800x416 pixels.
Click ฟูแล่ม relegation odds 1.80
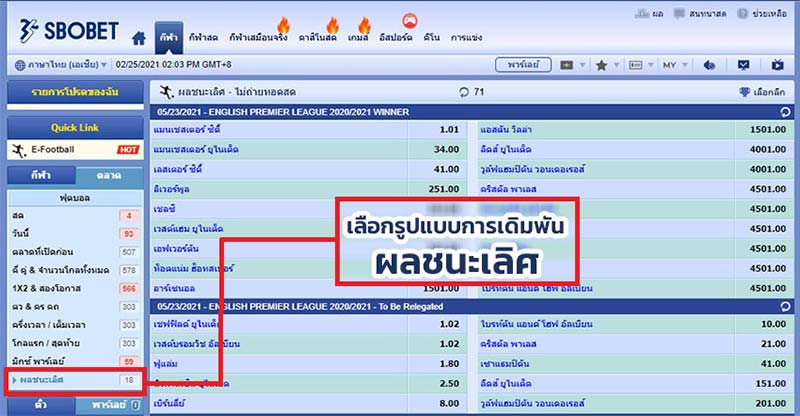(449, 364)
